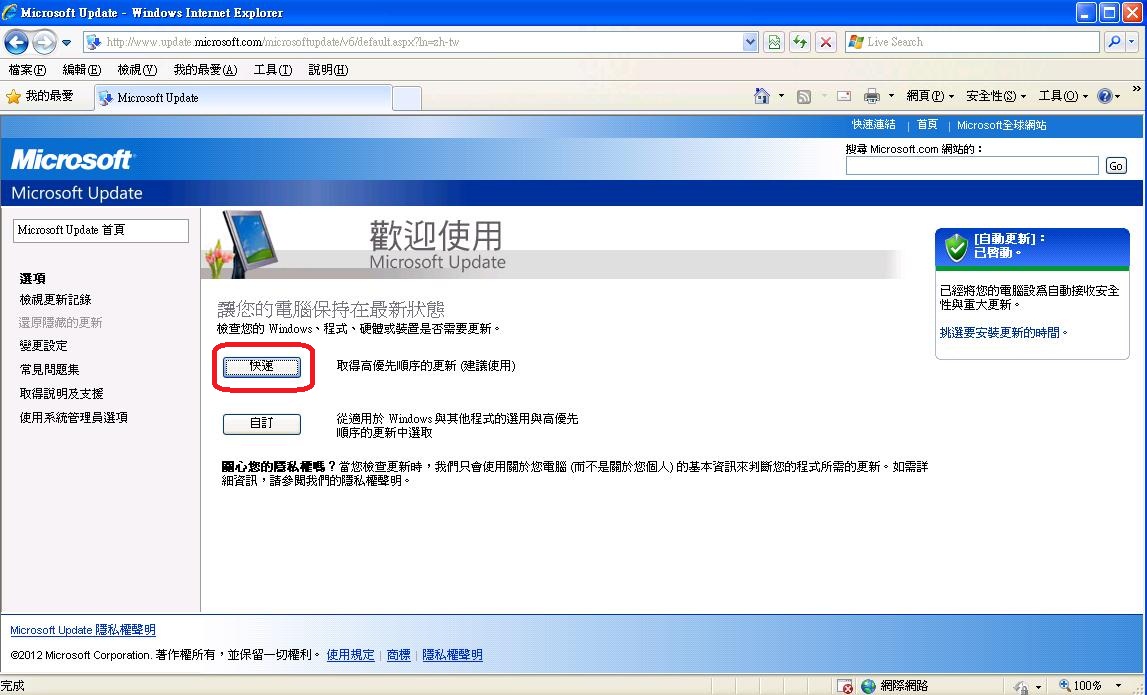
Task: Click the 自訂 custom update button
Action: (262, 424)
